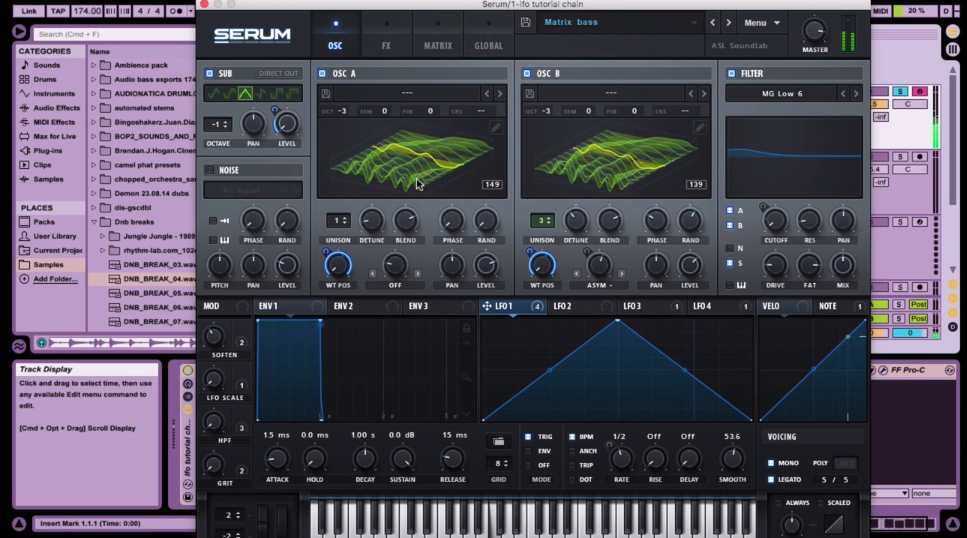Click Add Folder plus icon
Screen dimensions: 967x538
24,279
